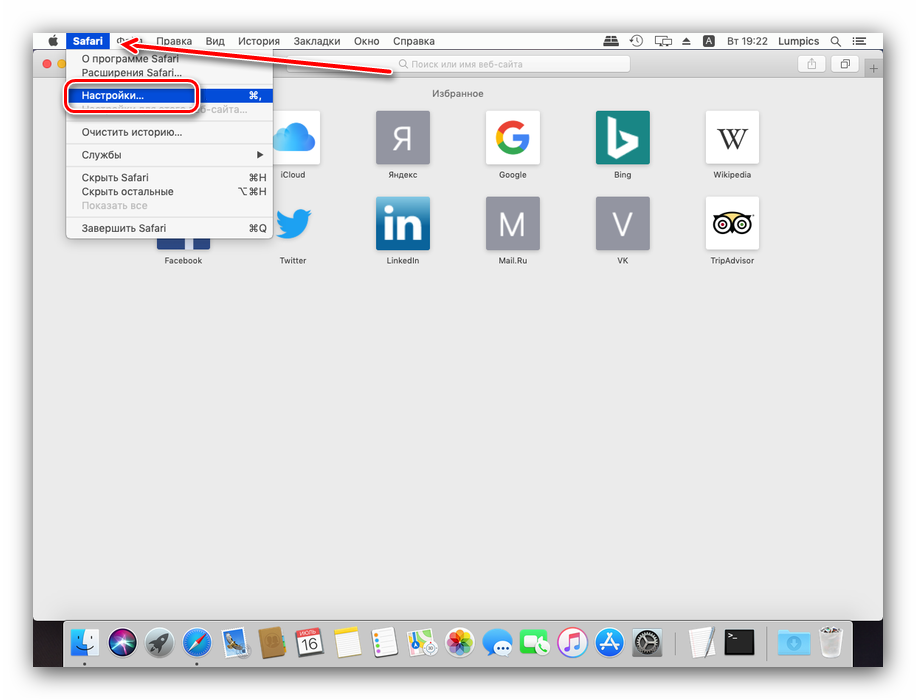916x700 pixels.
Task: Expand the Службы submenu
Action: [x=170, y=155]
